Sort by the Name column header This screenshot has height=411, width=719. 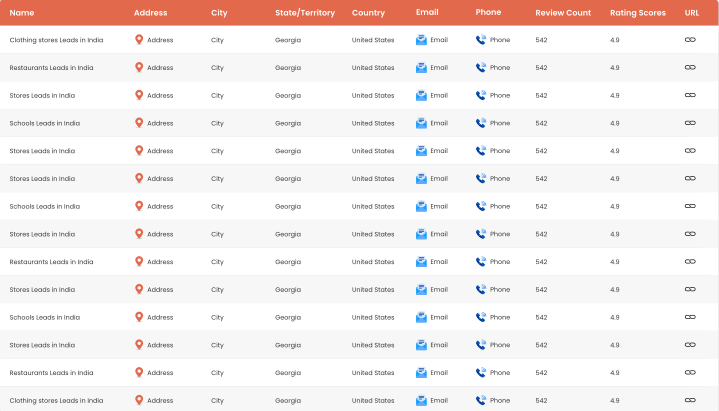pyautogui.click(x=21, y=13)
